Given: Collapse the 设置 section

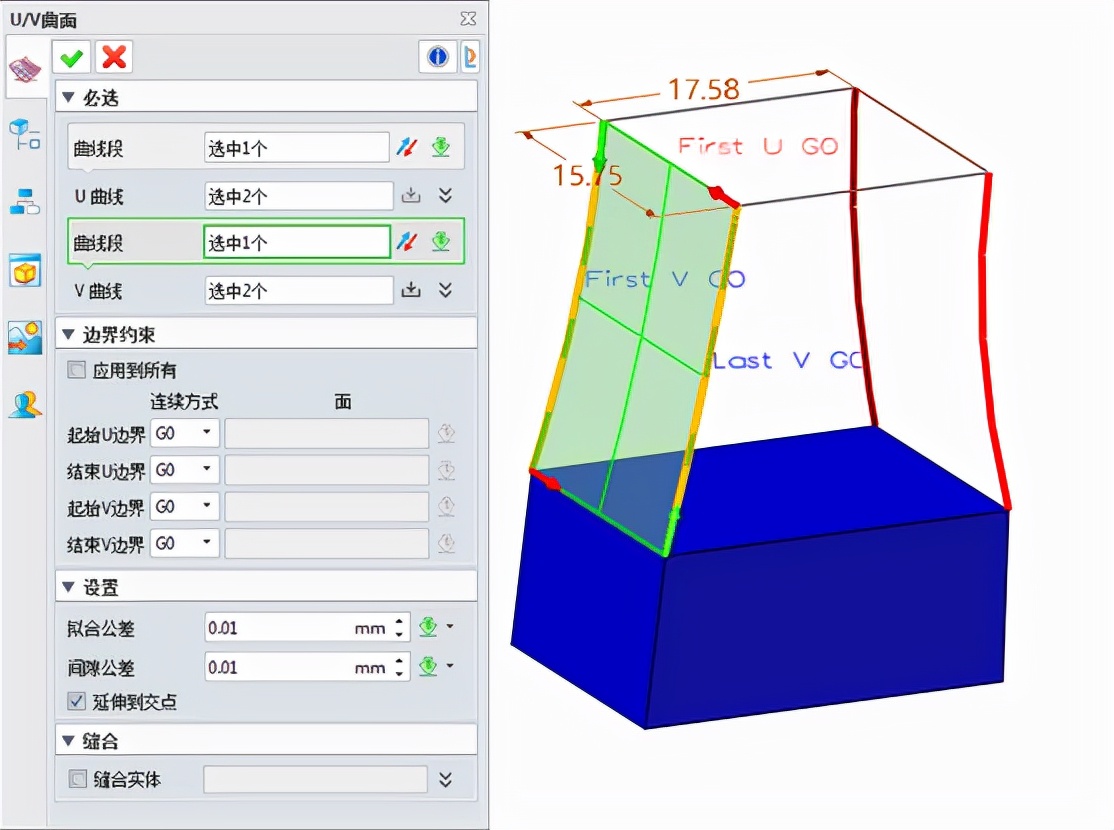Looking at the screenshot, I should pos(68,587).
